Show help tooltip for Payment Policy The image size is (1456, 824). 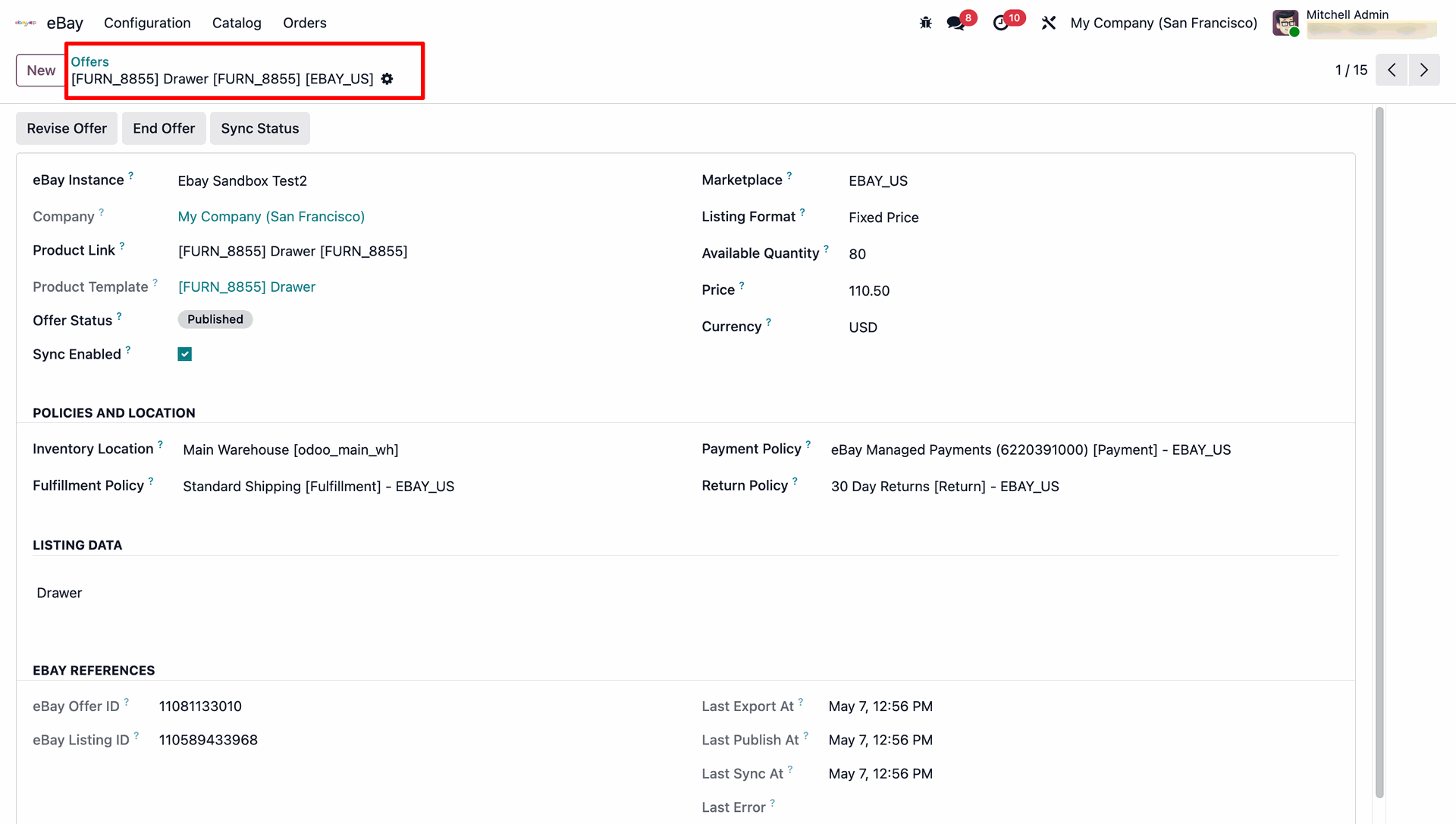(x=808, y=444)
